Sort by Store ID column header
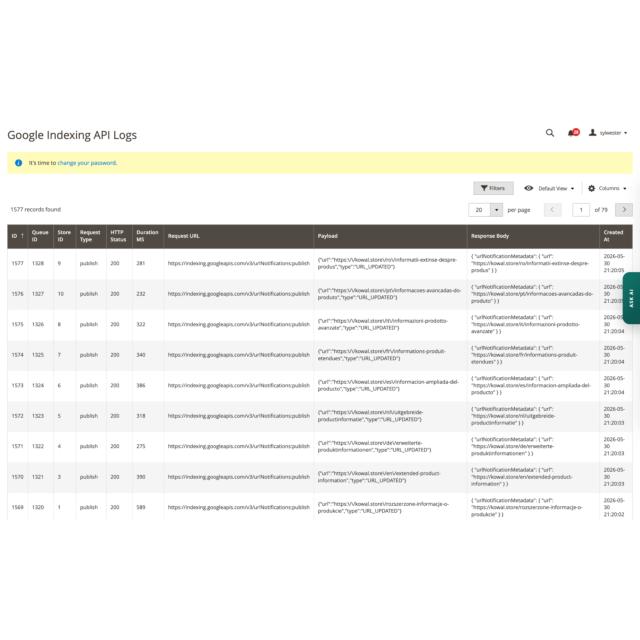640x640 pixels. [64, 236]
